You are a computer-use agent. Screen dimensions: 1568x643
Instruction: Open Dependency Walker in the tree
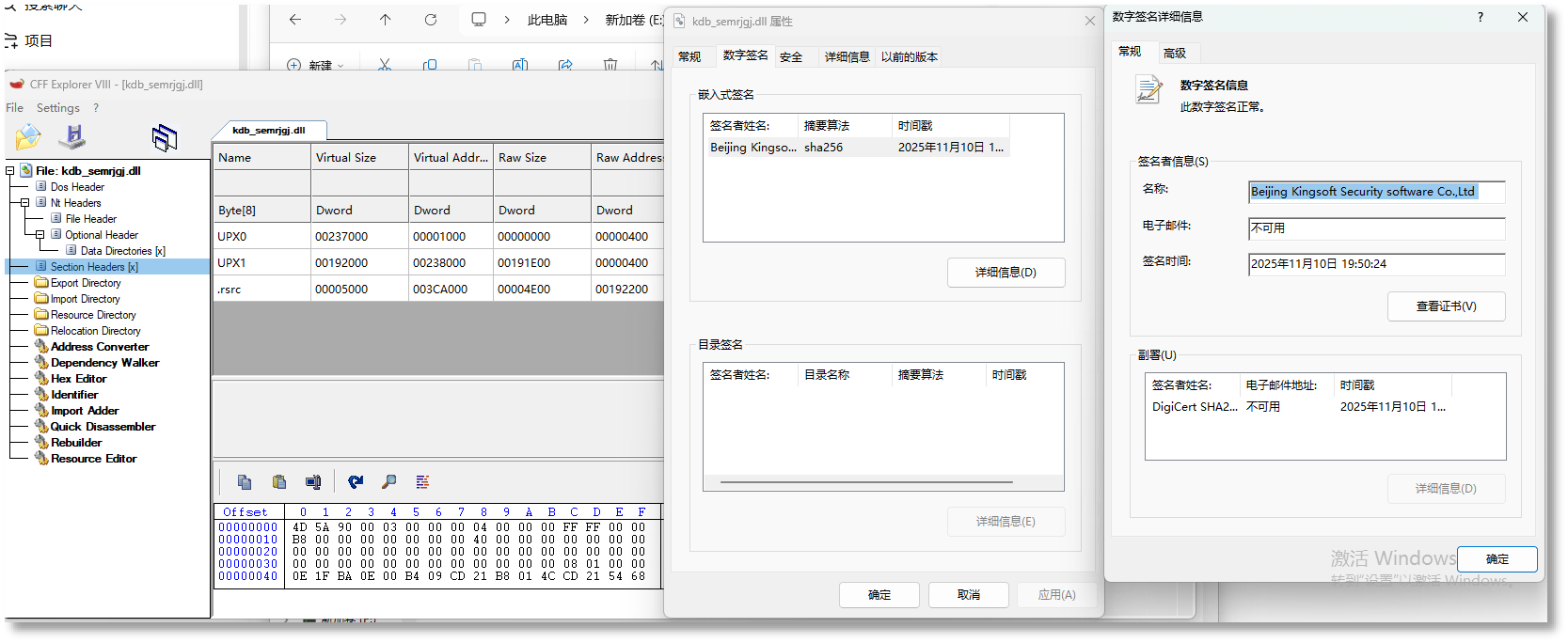tap(104, 363)
